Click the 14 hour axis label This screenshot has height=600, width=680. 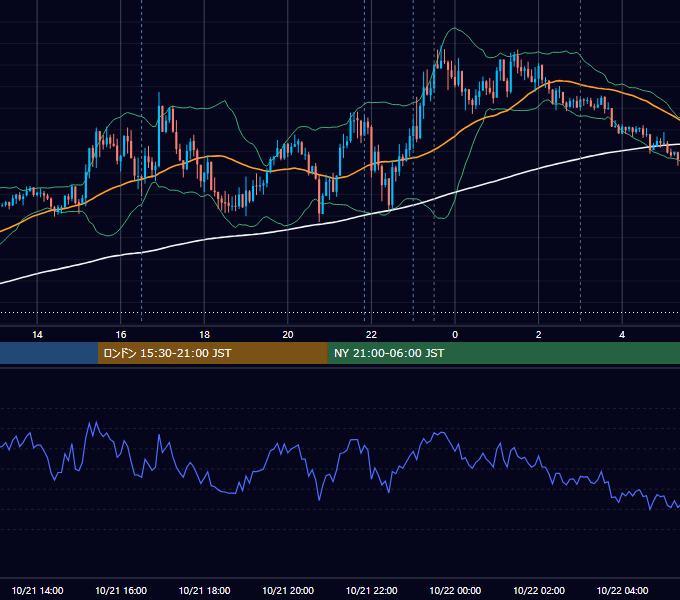pos(37,335)
